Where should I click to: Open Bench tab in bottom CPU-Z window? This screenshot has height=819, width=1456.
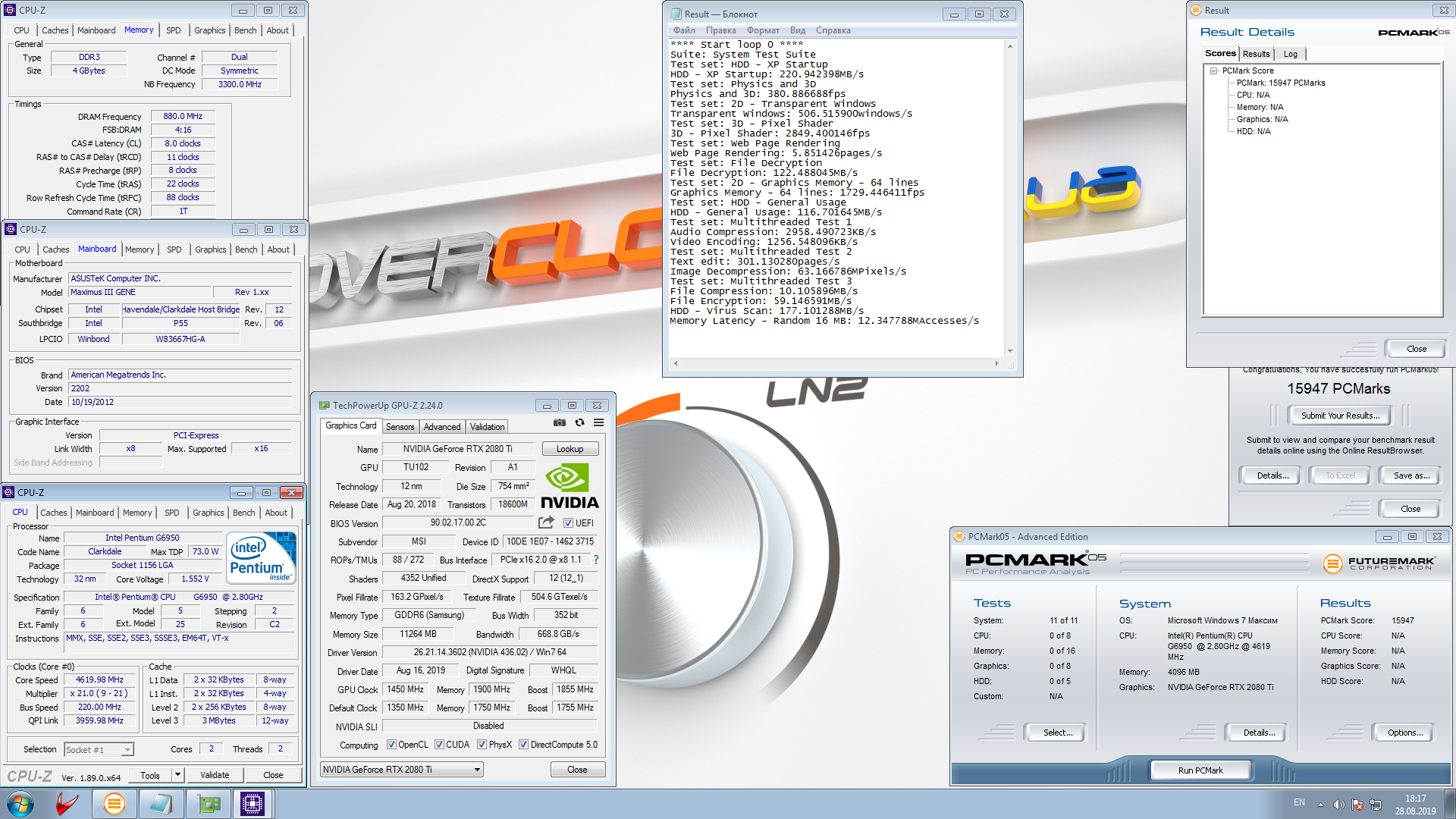pos(243,513)
